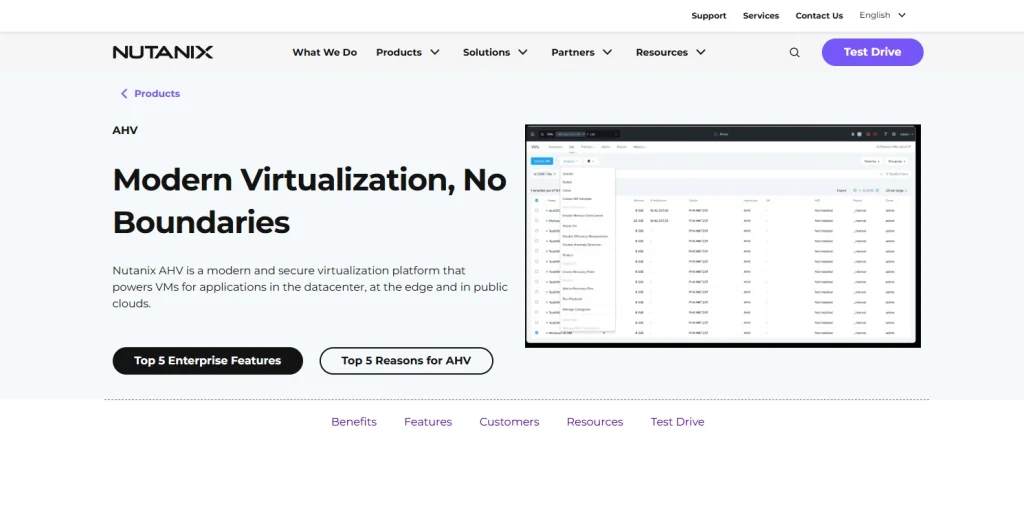This screenshot has height=508, width=1024.
Task: Go back via the Products breadcrumb link
Action: (x=150, y=93)
